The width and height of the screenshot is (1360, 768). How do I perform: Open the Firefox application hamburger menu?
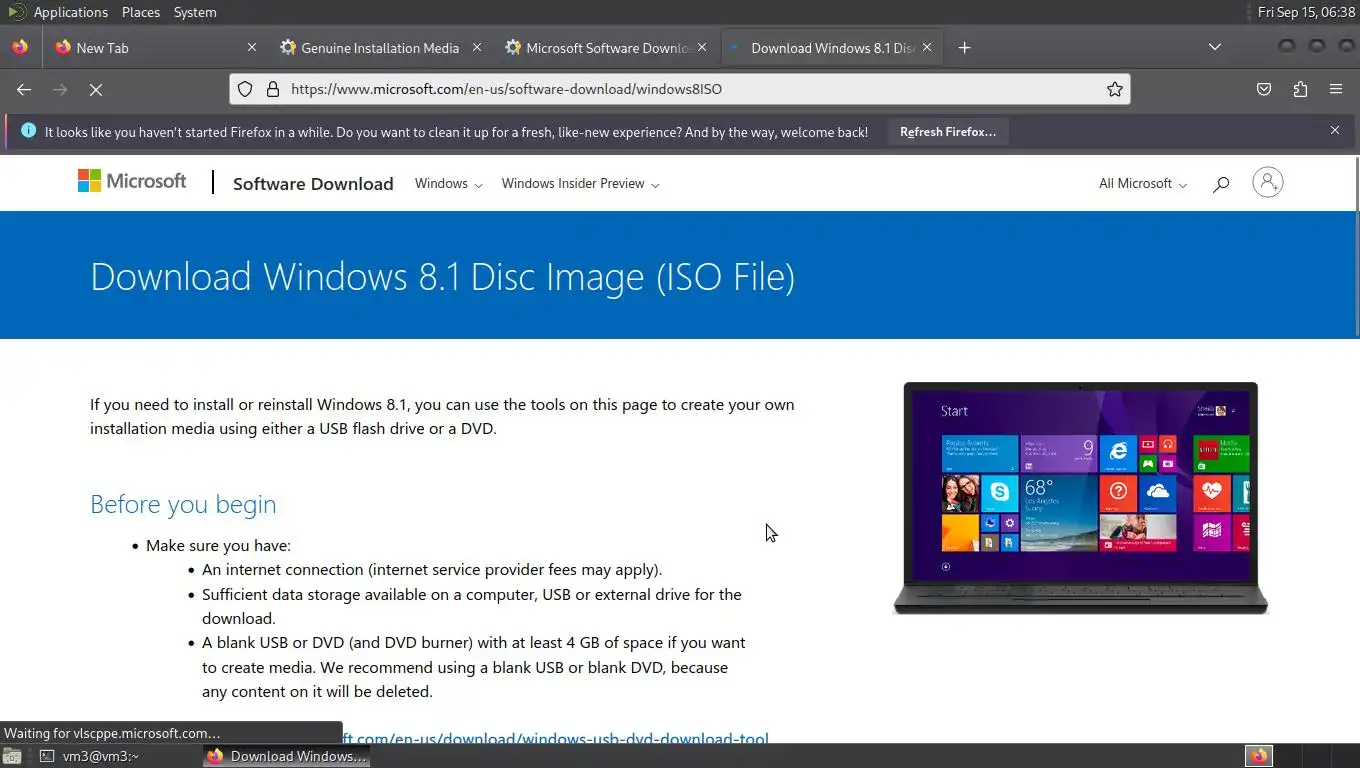pyautogui.click(x=1336, y=89)
